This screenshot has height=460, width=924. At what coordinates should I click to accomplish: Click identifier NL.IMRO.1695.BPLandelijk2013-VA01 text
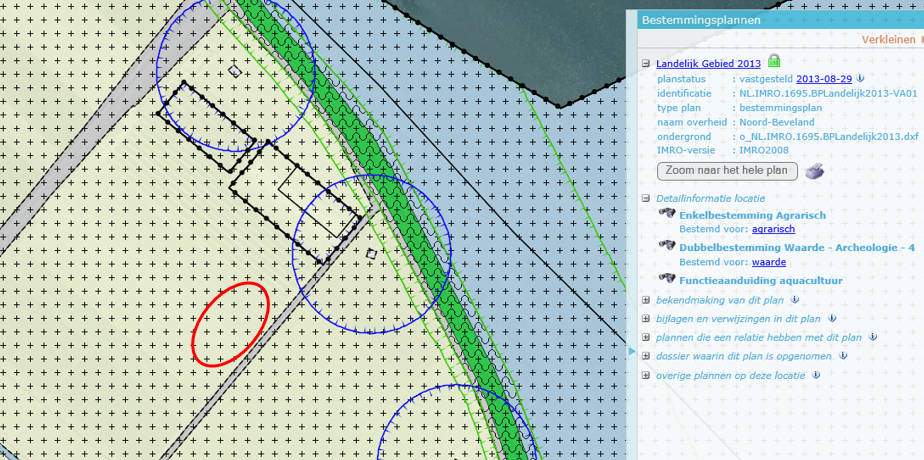click(828, 94)
